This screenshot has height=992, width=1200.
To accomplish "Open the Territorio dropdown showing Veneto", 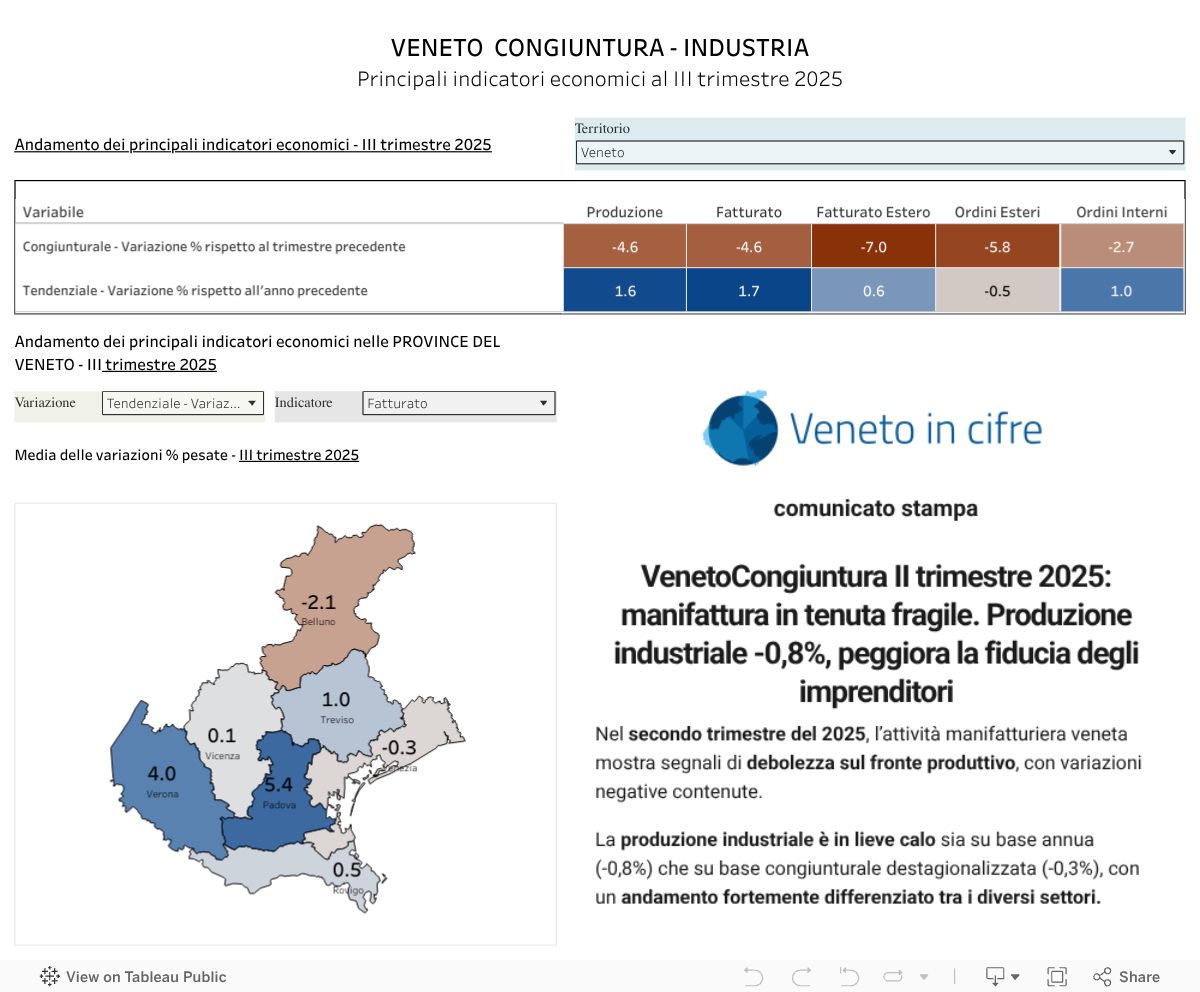I will [880, 152].
